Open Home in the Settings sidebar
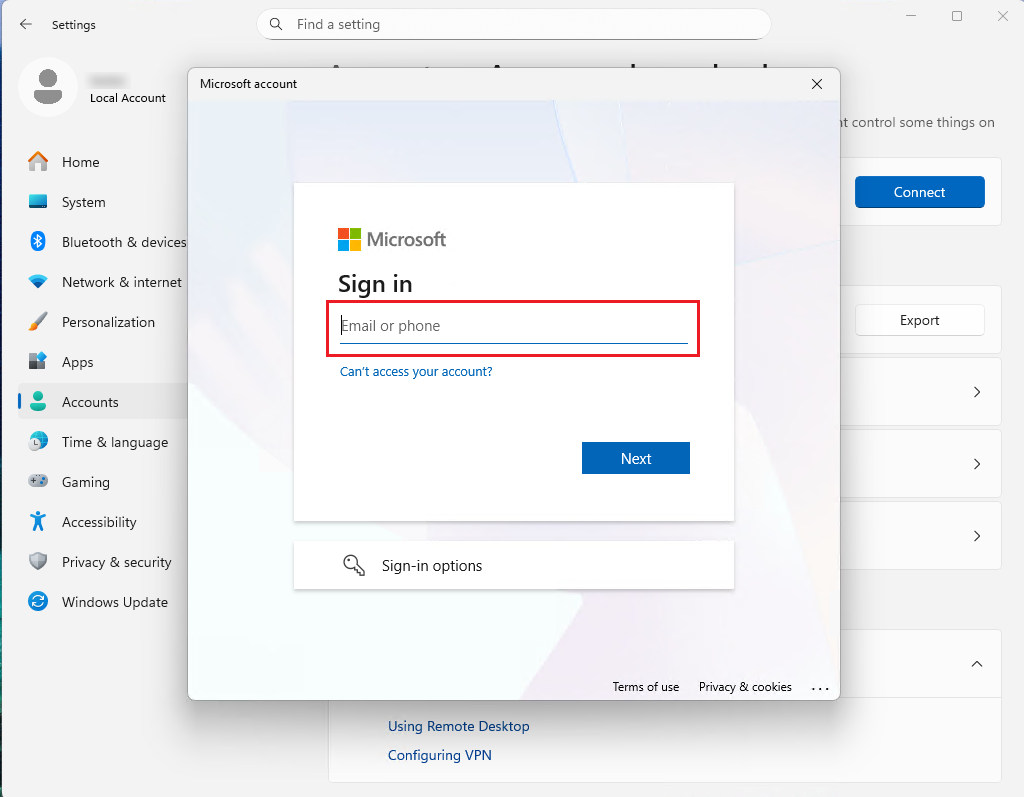The height and width of the screenshot is (797, 1024). click(x=82, y=161)
